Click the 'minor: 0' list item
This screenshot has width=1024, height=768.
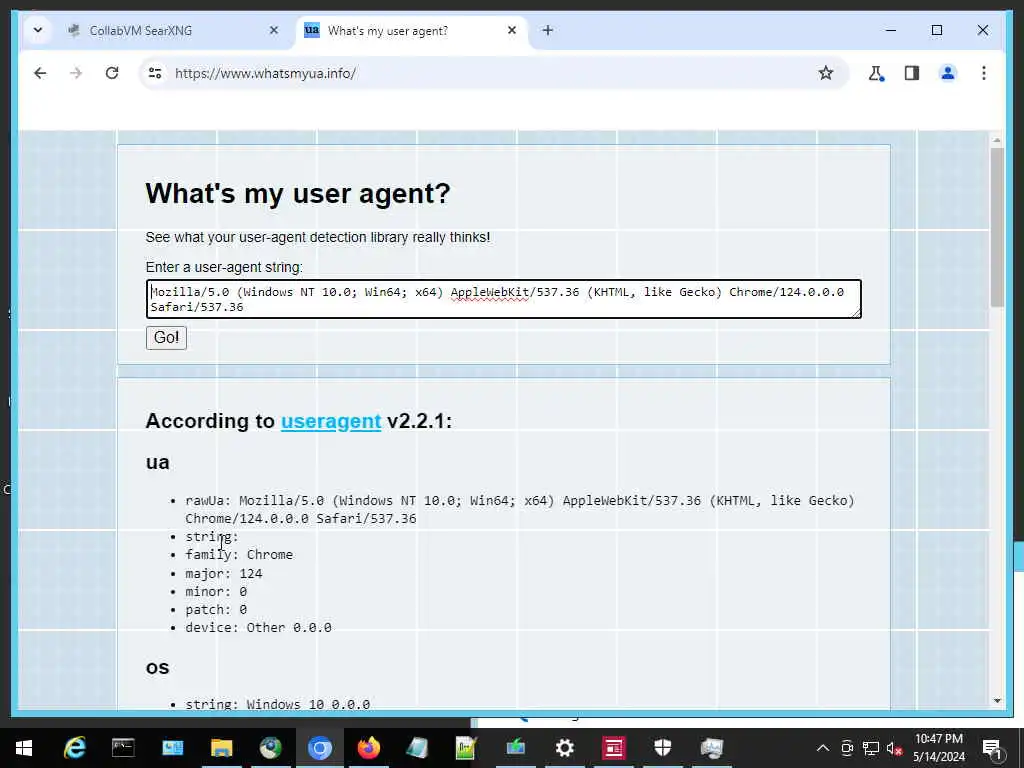[216, 592]
